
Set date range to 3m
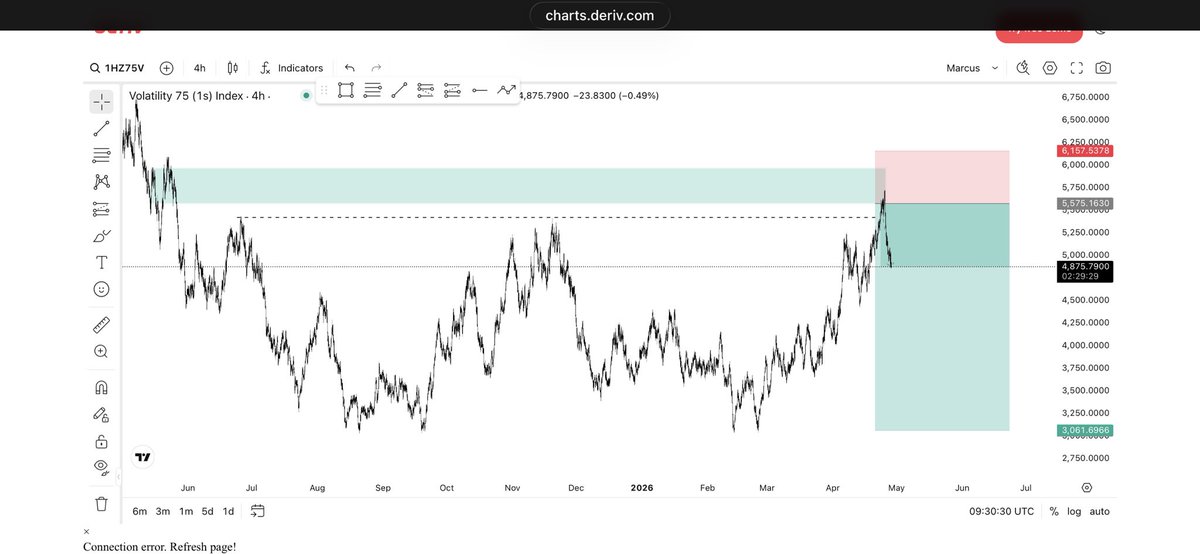point(163,511)
